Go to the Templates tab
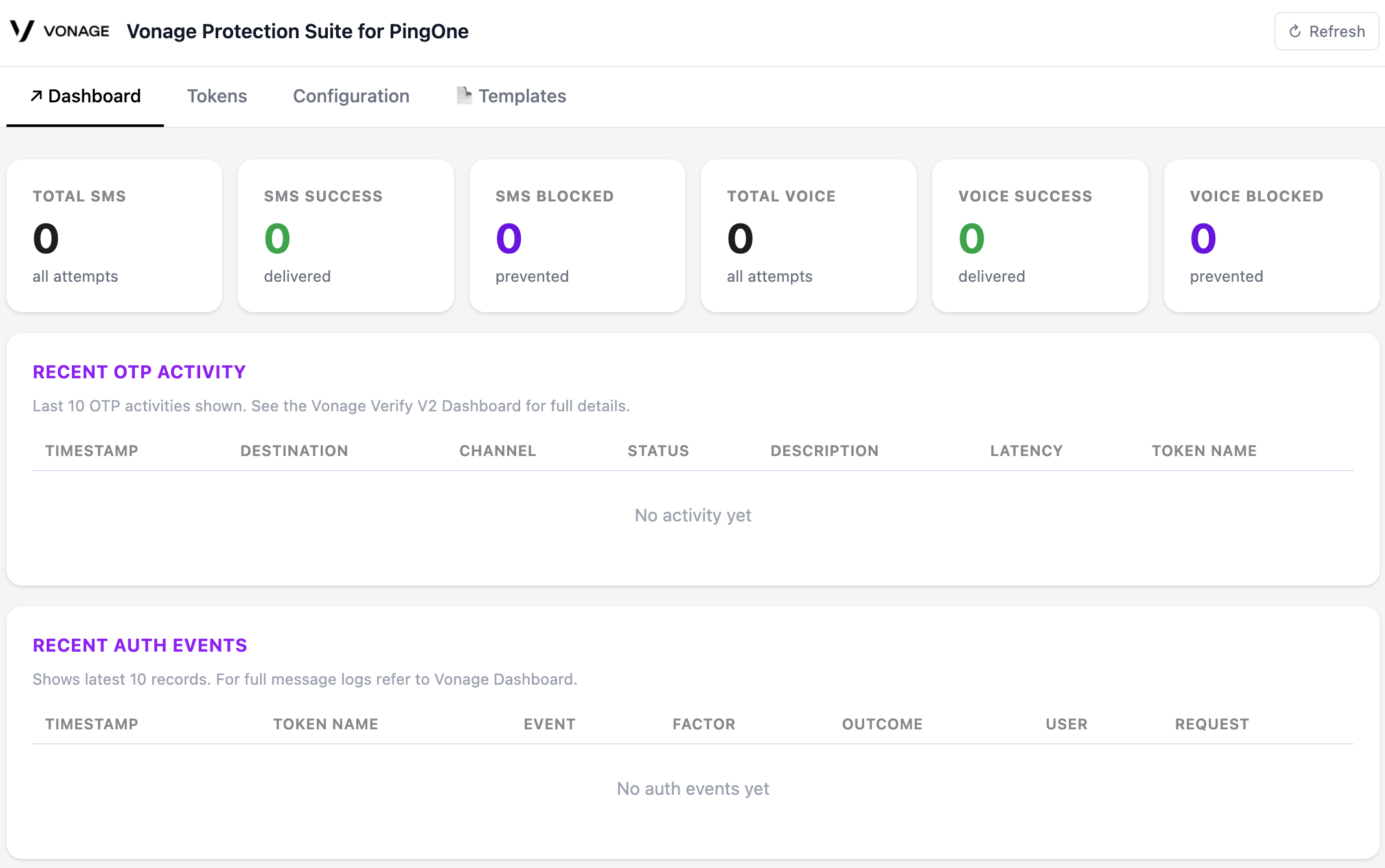1385x868 pixels. click(511, 96)
